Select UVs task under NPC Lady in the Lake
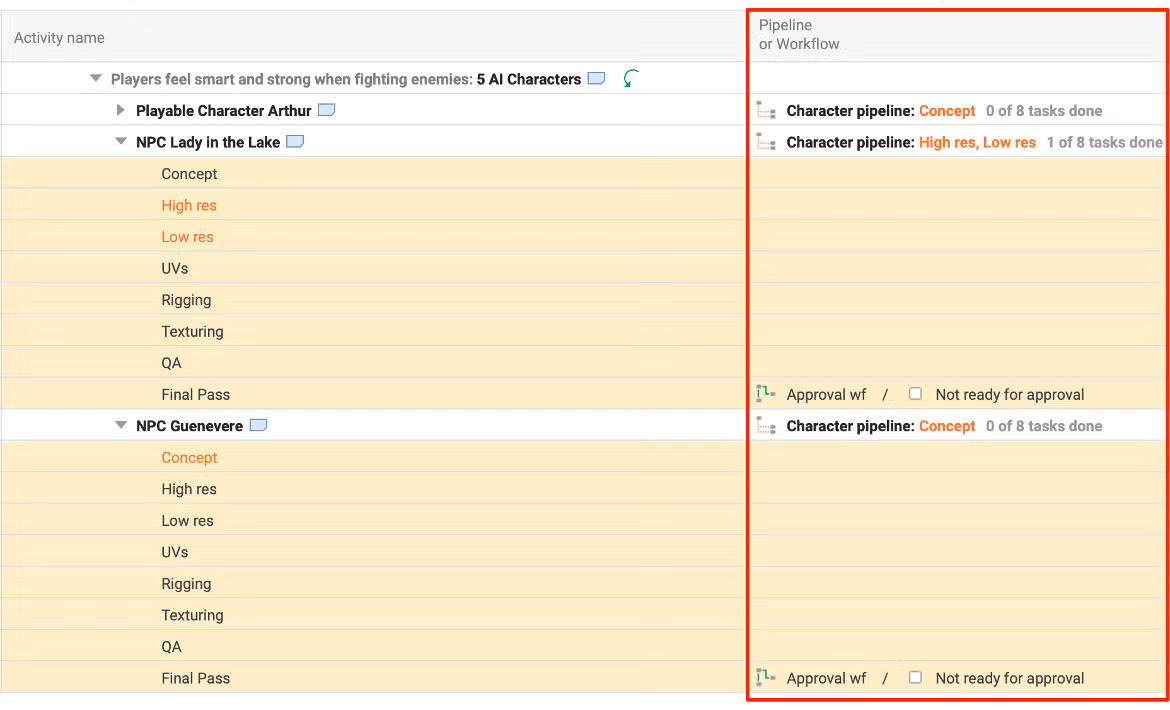The image size is (1170, 710). tap(175, 268)
